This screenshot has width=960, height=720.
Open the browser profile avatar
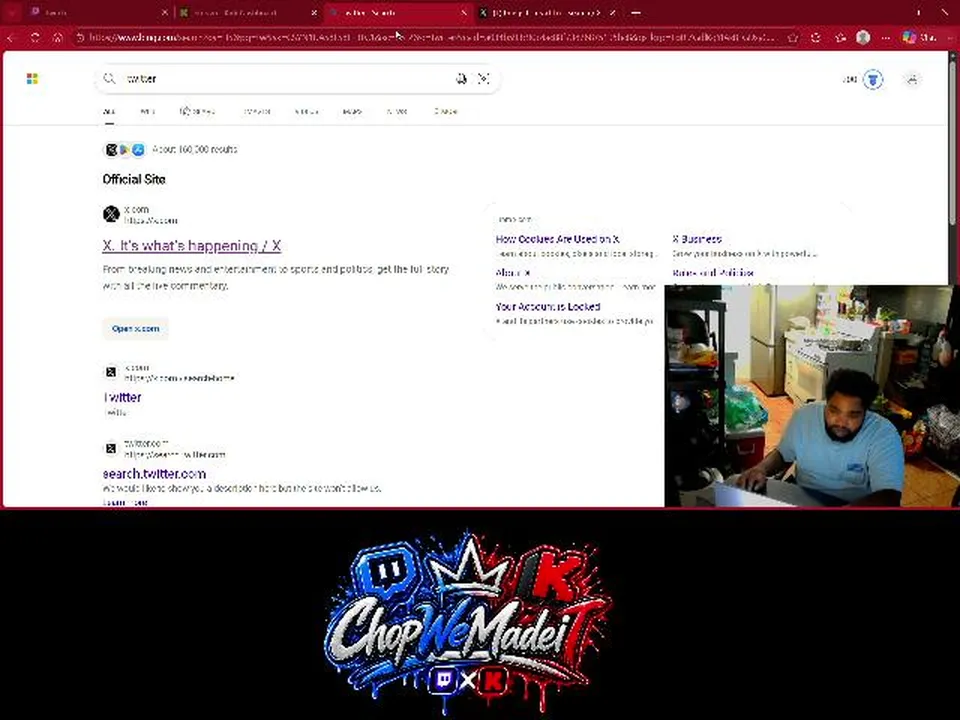pyautogui.click(x=863, y=38)
